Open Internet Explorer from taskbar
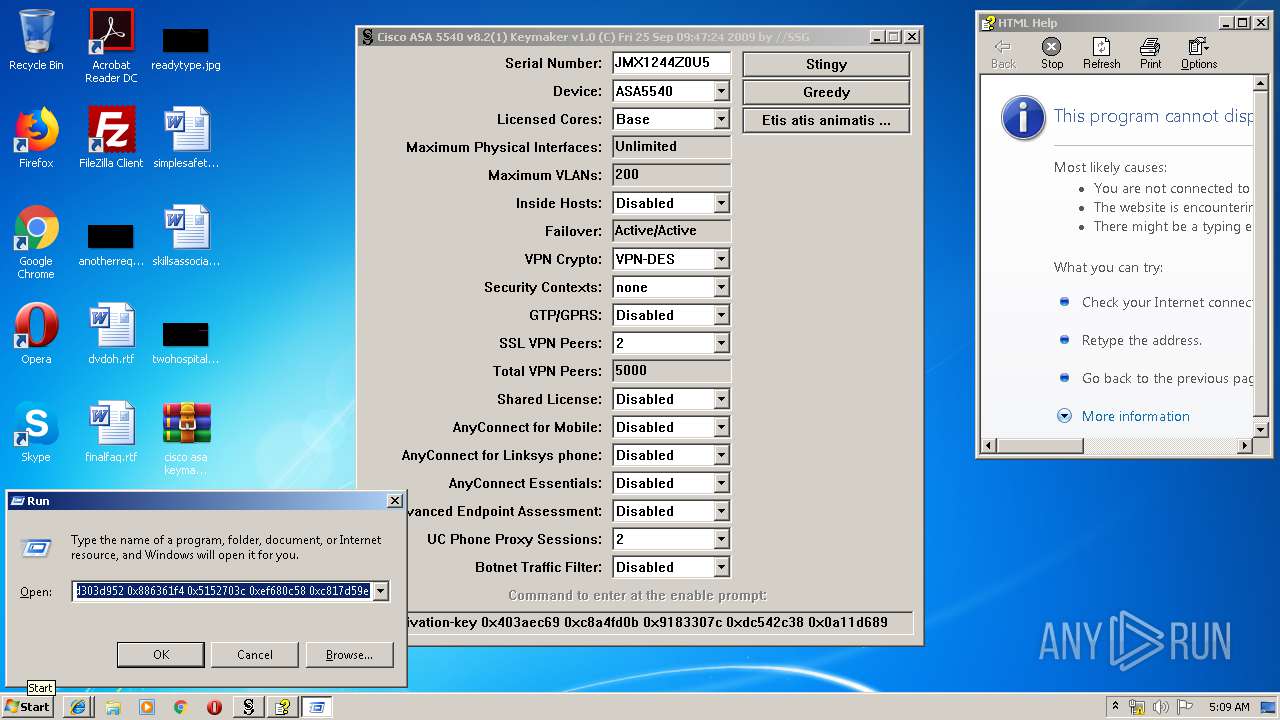Image resolution: width=1280 pixels, height=720 pixels. (78, 707)
